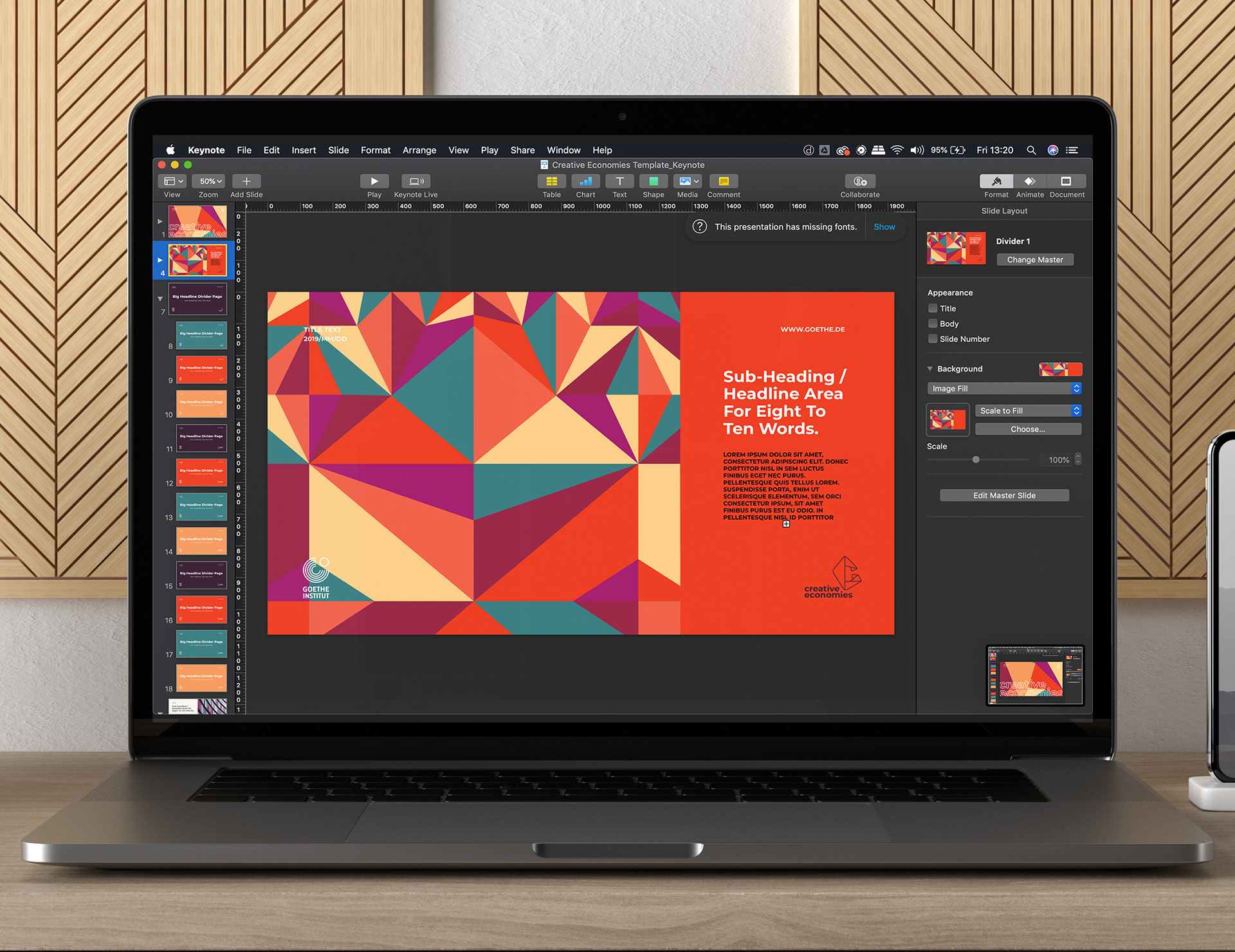Click the image Scale slider handle
This screenshot has width=1235, height=952.
(x=976, y=459)
